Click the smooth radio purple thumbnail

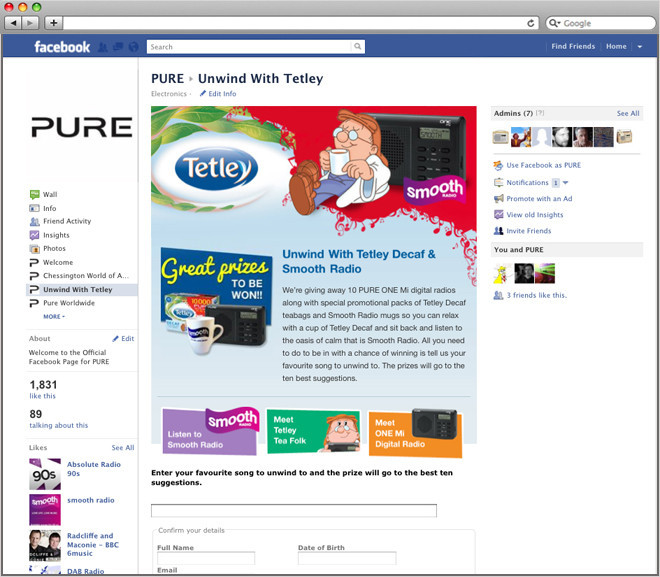coord(45,510)
